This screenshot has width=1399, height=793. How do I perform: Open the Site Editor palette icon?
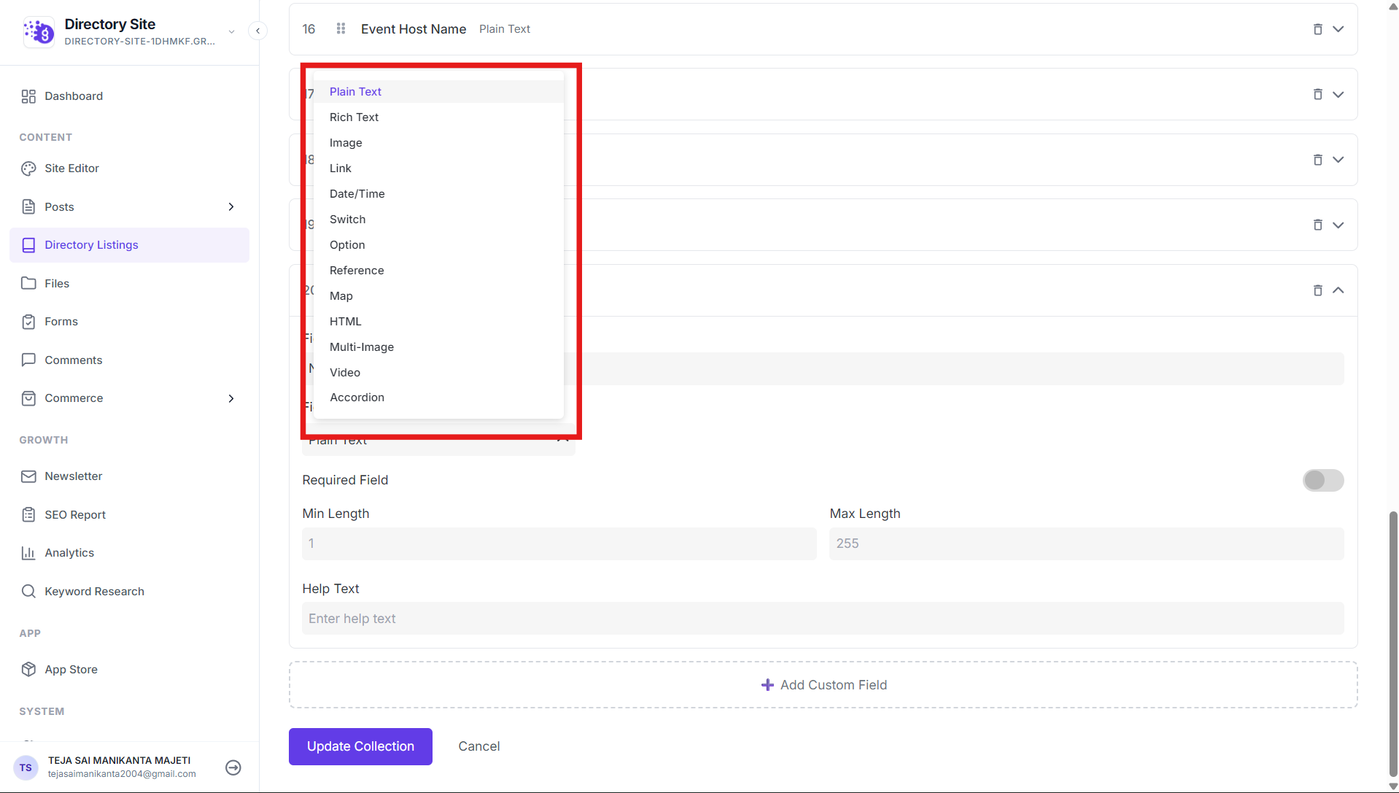tap(28, 168)
